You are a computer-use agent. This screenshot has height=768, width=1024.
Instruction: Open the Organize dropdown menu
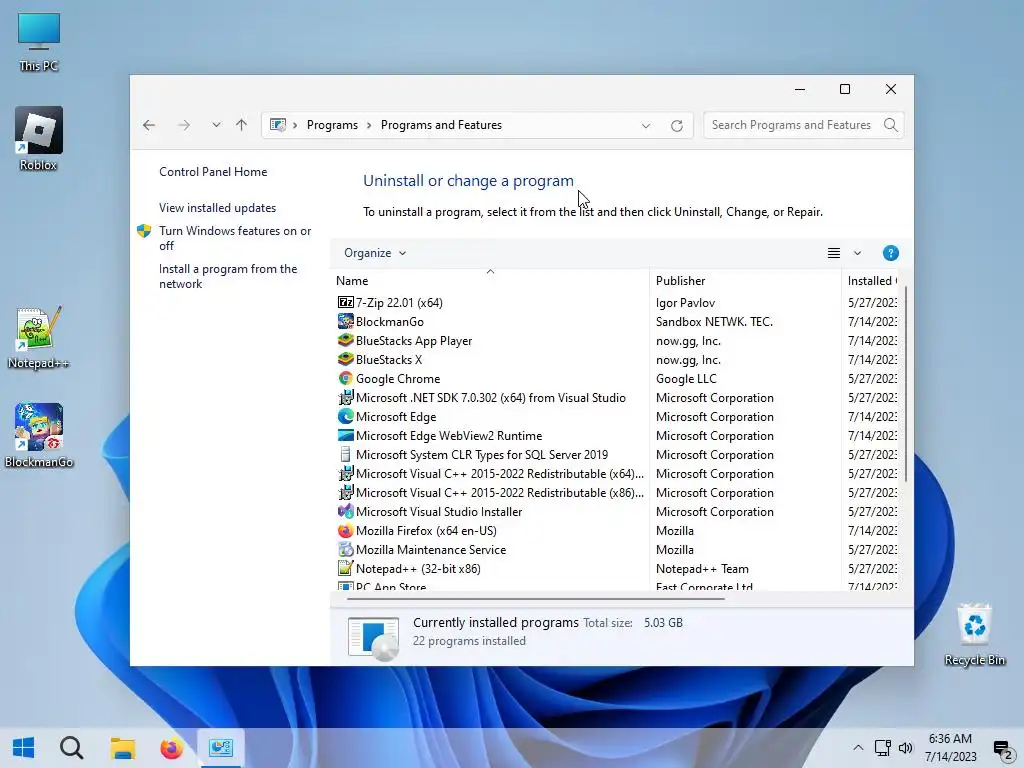(375, 253)
